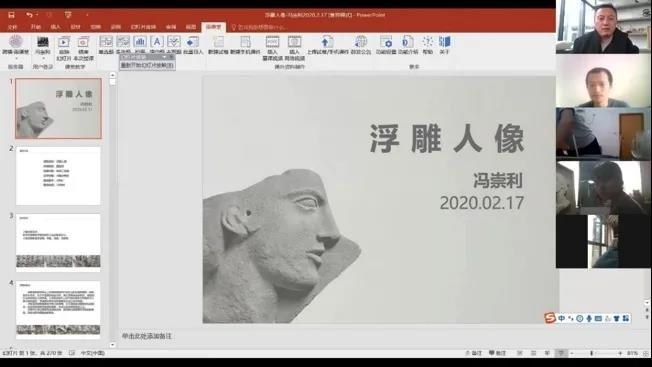Insert a 多选题 multiple-choice question
652x367 pixels.
(x=123, y=45)
